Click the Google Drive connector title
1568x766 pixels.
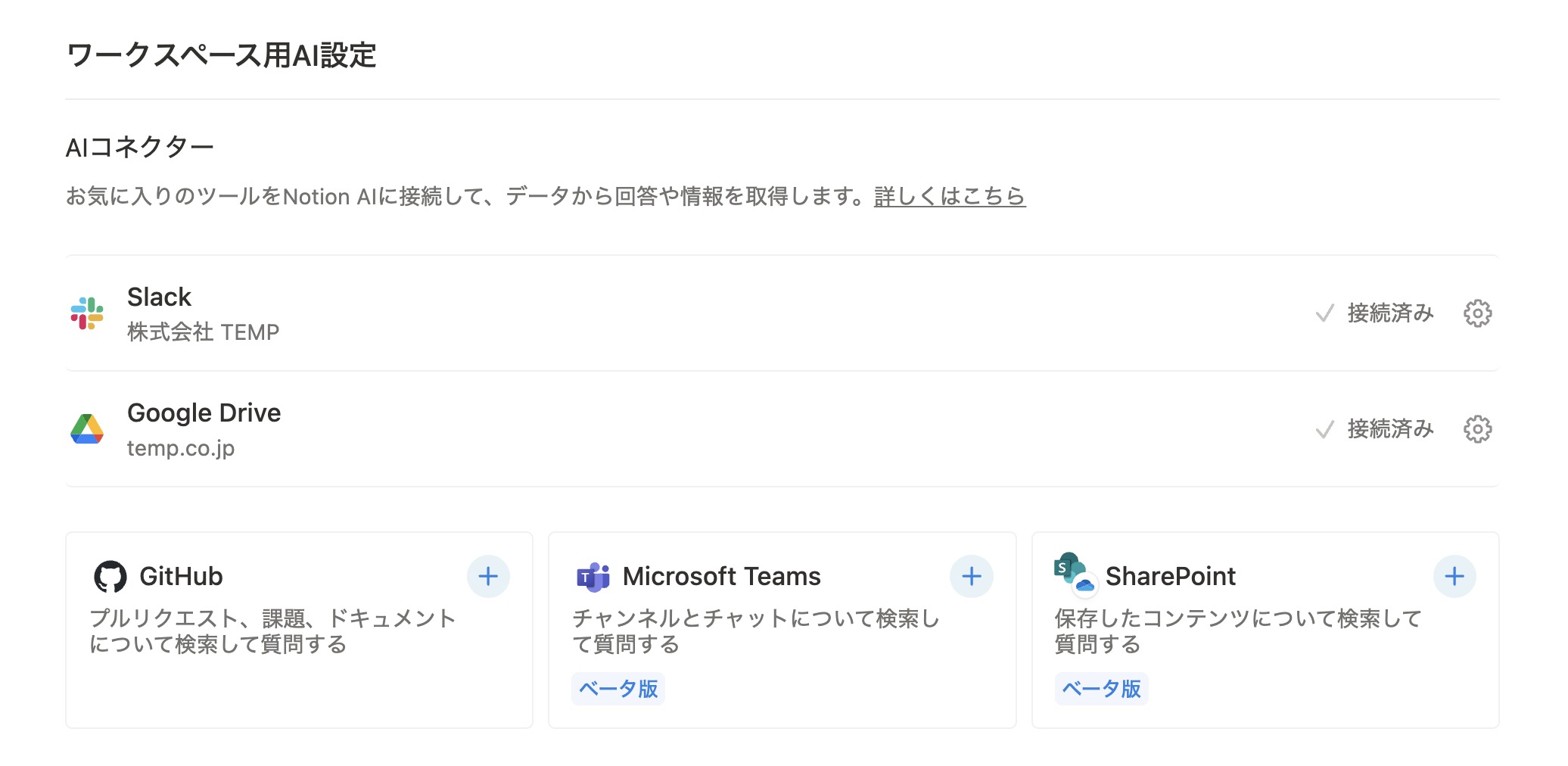(204, 413)
